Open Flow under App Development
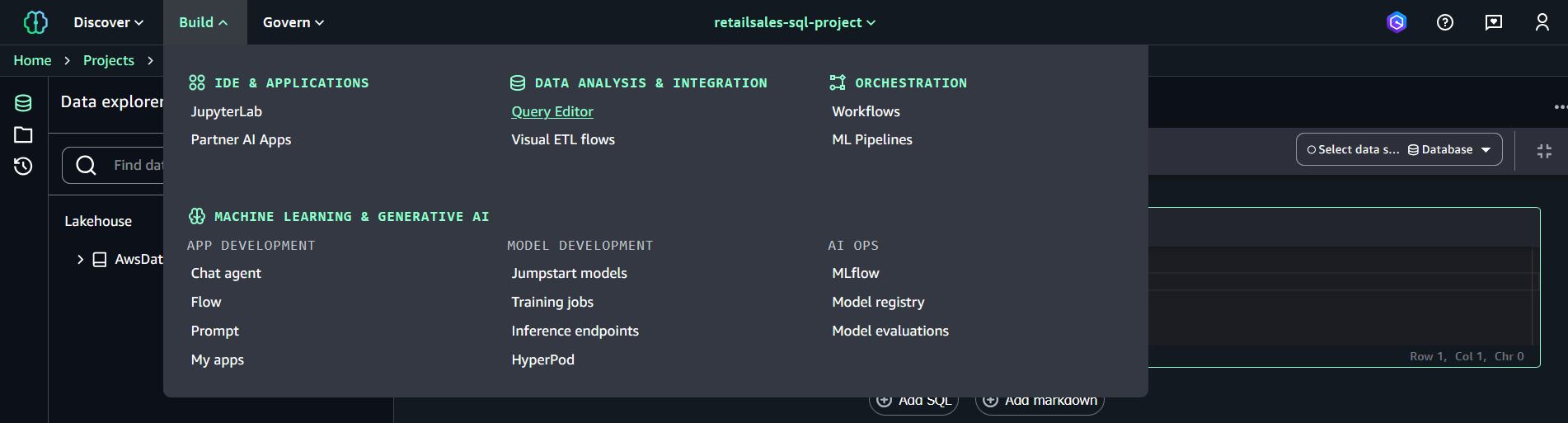This screenshot has height=423, width=1568. click(x=206, y=302)
